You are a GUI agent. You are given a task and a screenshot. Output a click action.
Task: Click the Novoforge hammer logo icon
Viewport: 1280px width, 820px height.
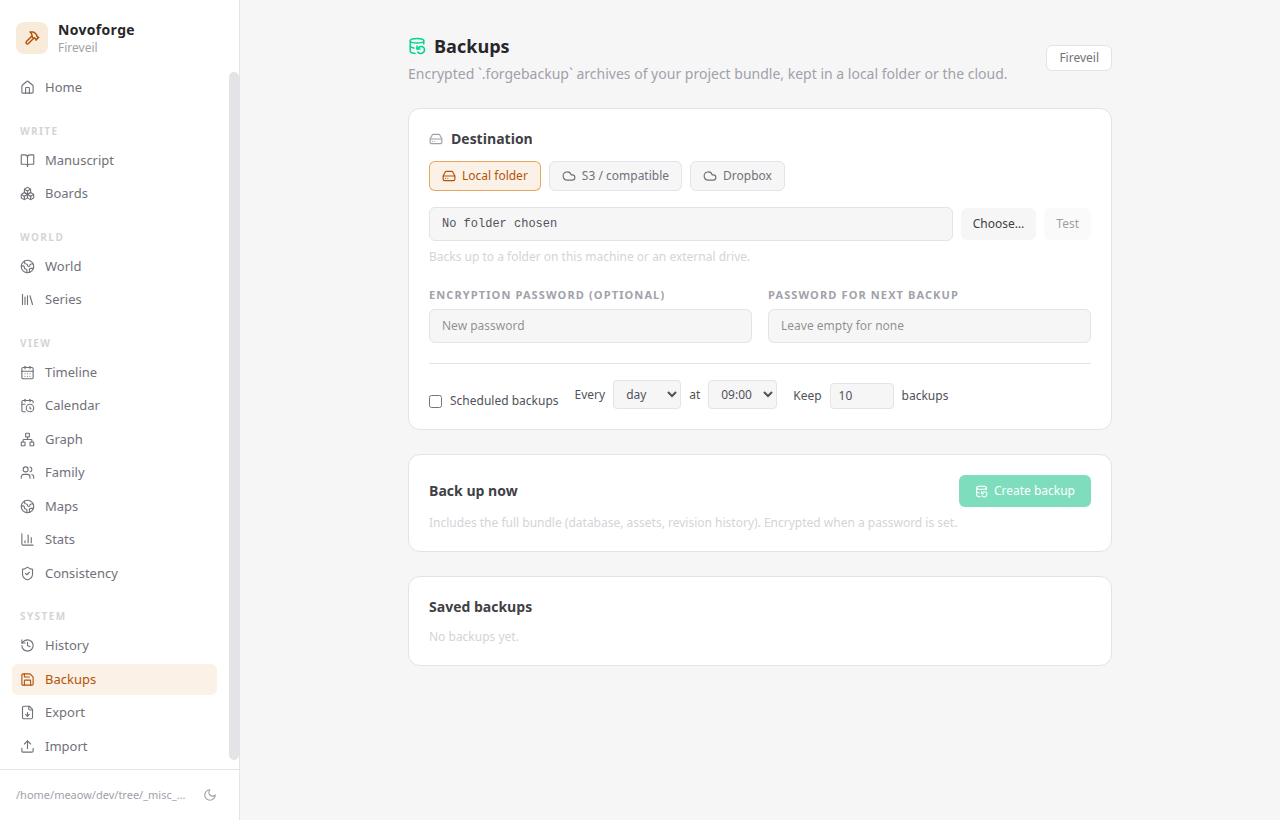pos(32,38)
